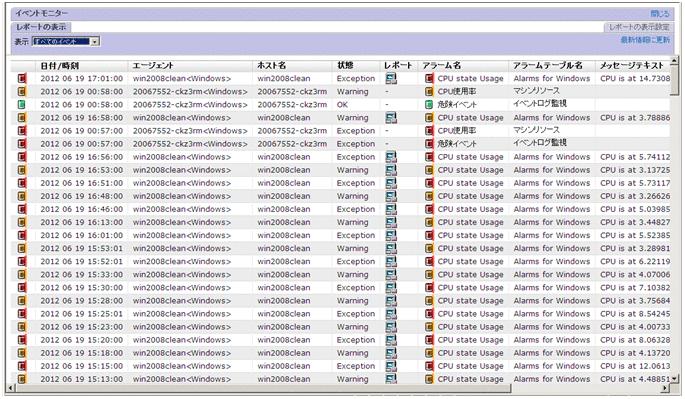685x399 pixels.
Task: Click イベントログ監視 in the OK row
Action: [540, 104]
